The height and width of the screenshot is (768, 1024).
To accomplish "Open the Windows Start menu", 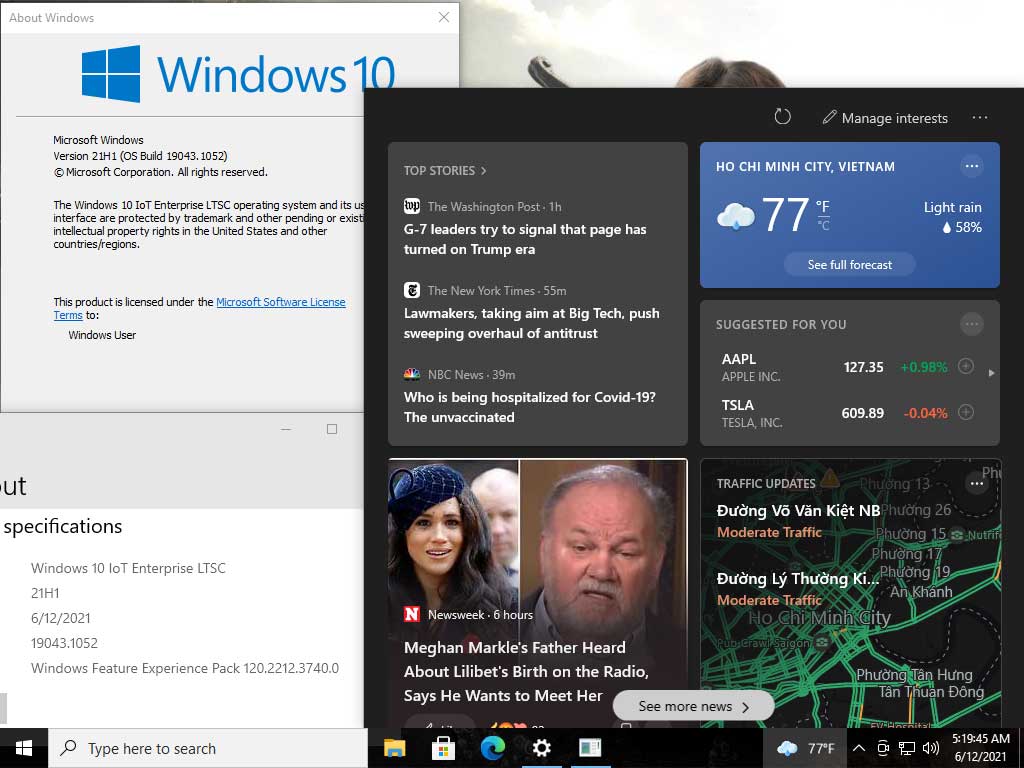I will [24, 748].
